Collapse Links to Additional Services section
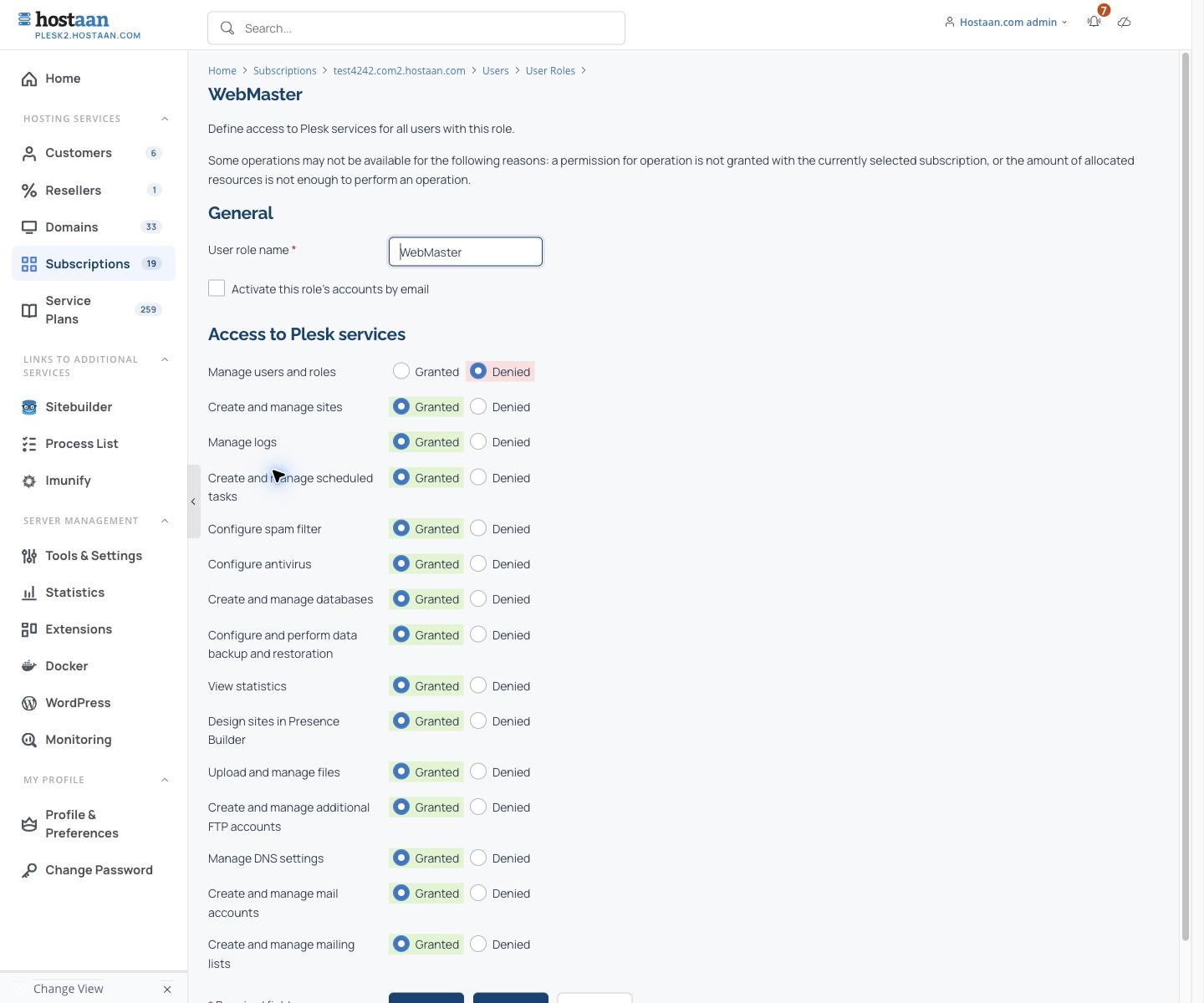Image resolution: width=1204 pixels, height=1003 pixels. coord(165,359)
